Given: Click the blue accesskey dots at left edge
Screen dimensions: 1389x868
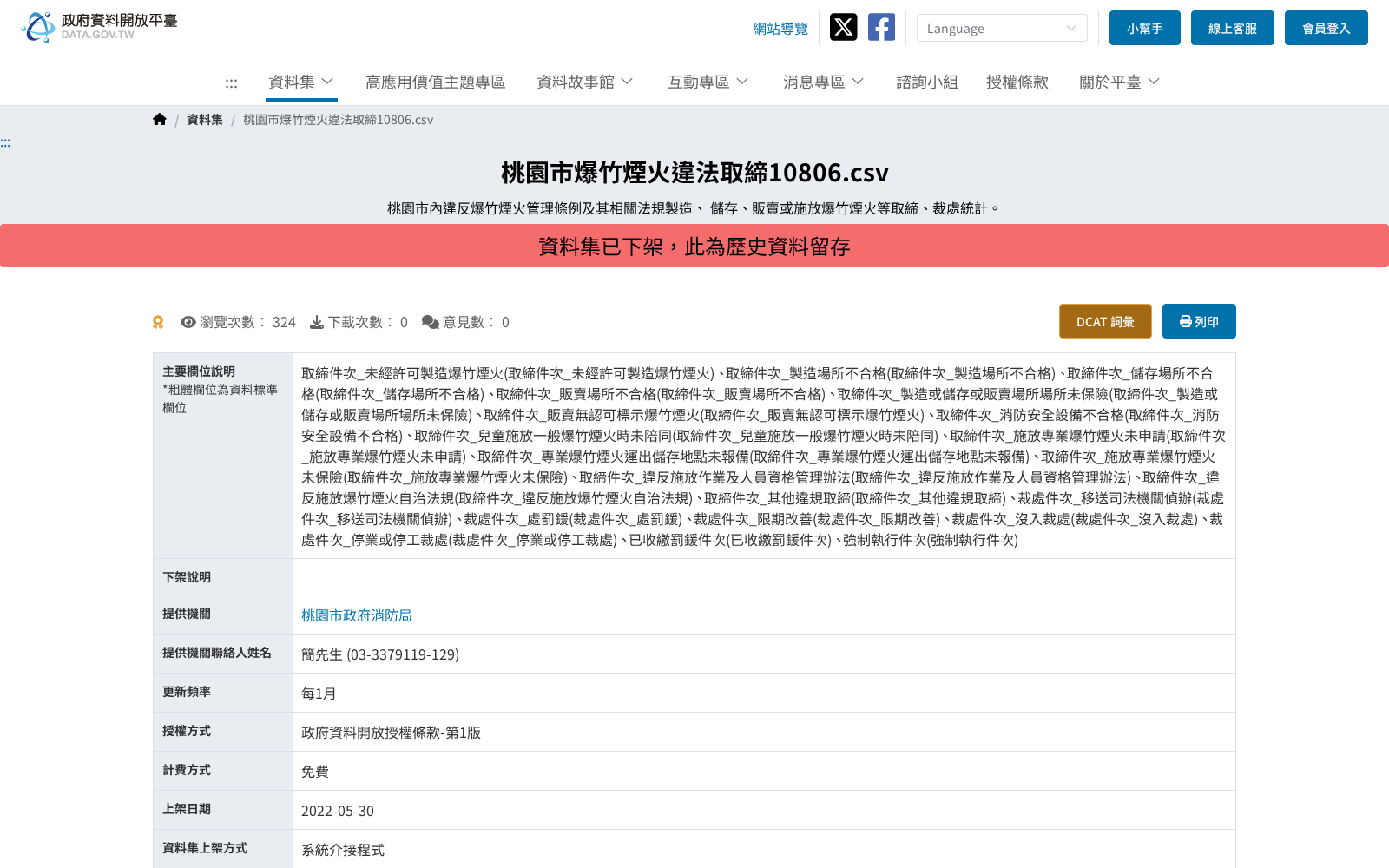Looking at the screenshot, I should click(5, 142).
